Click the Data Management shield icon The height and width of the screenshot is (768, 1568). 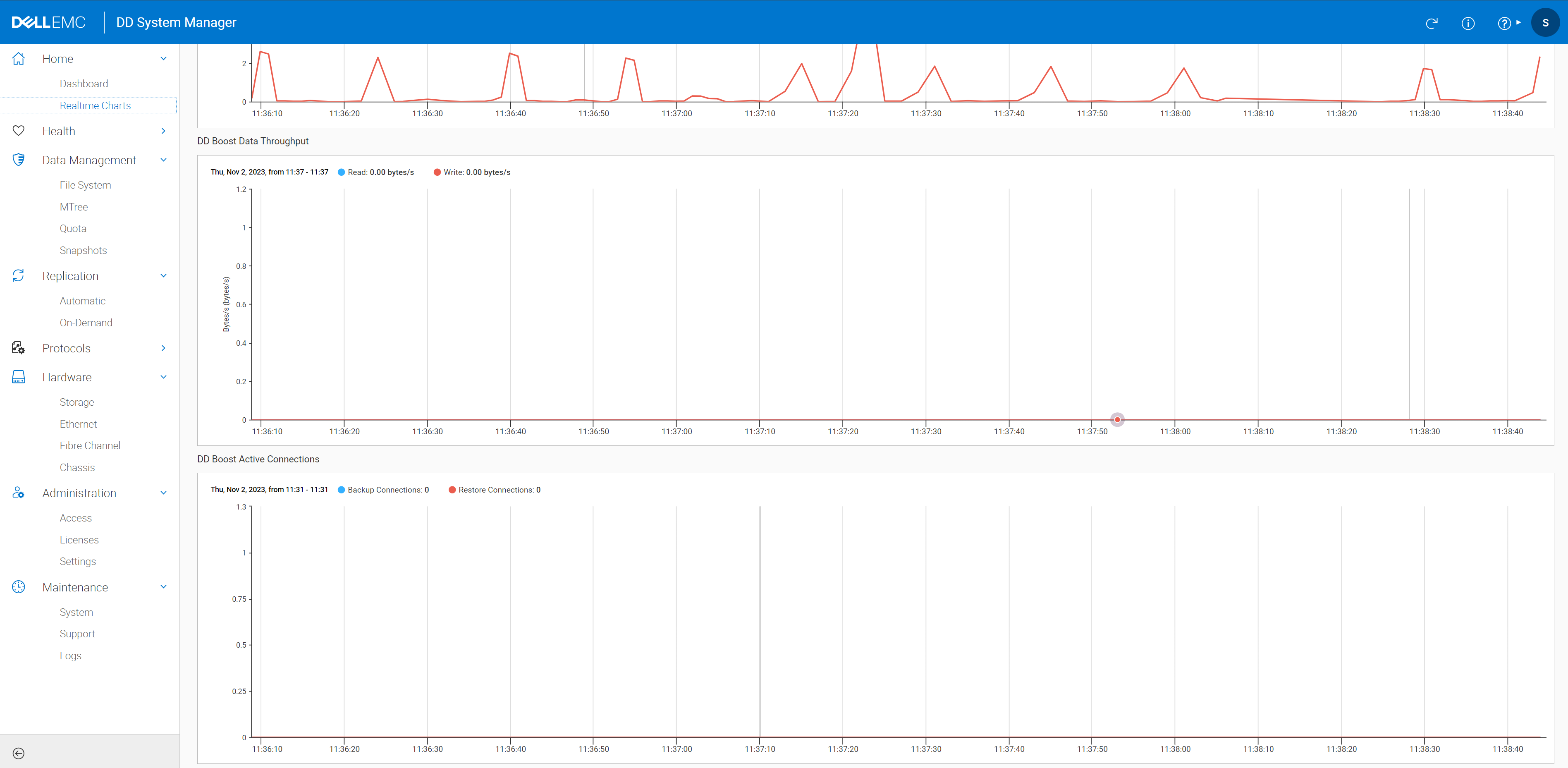coord(18,160)
